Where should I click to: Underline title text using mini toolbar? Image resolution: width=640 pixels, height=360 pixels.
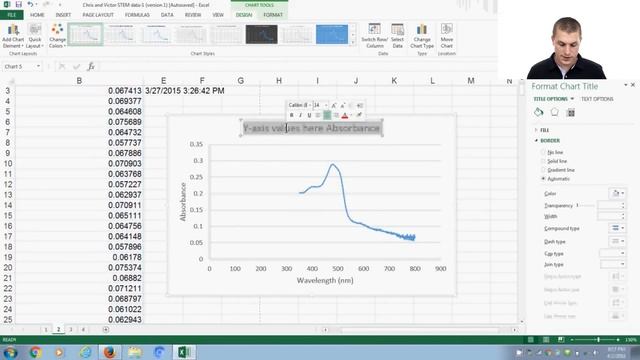click(309, 116)
